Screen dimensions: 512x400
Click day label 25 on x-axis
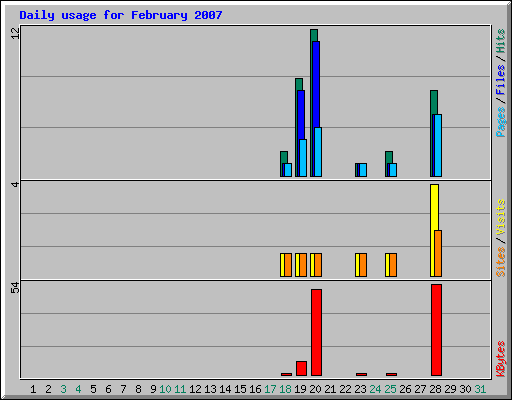[390, 389]
